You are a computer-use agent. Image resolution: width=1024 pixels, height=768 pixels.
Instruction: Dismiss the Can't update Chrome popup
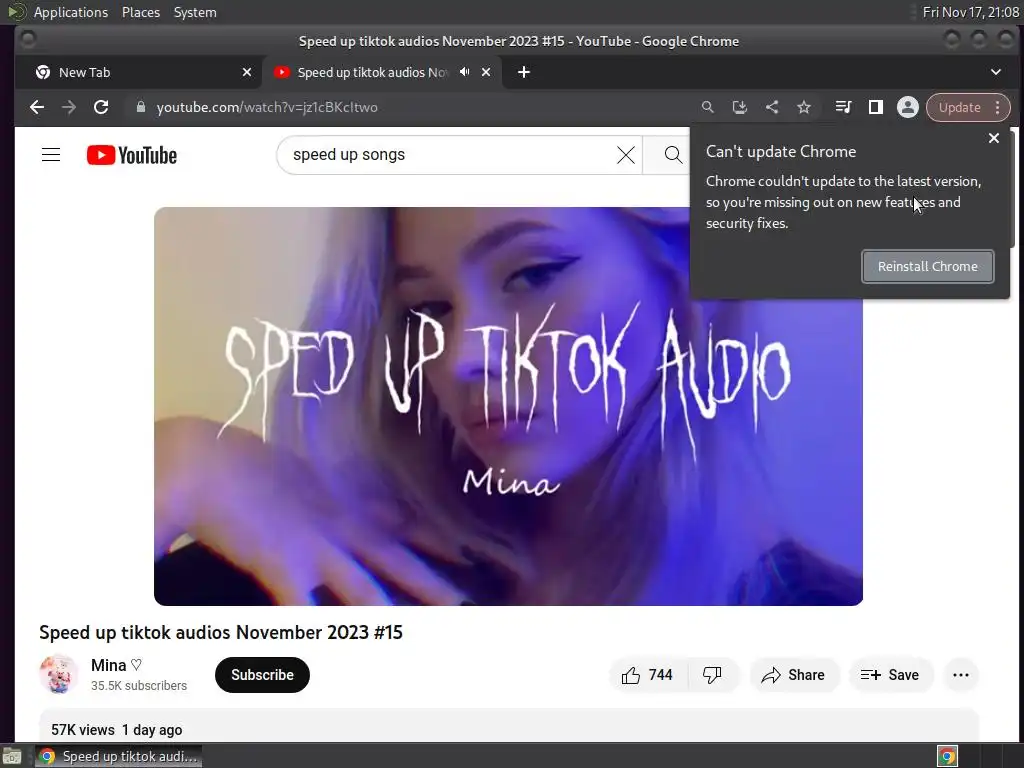pyautogui.click(x=994, y=138)
